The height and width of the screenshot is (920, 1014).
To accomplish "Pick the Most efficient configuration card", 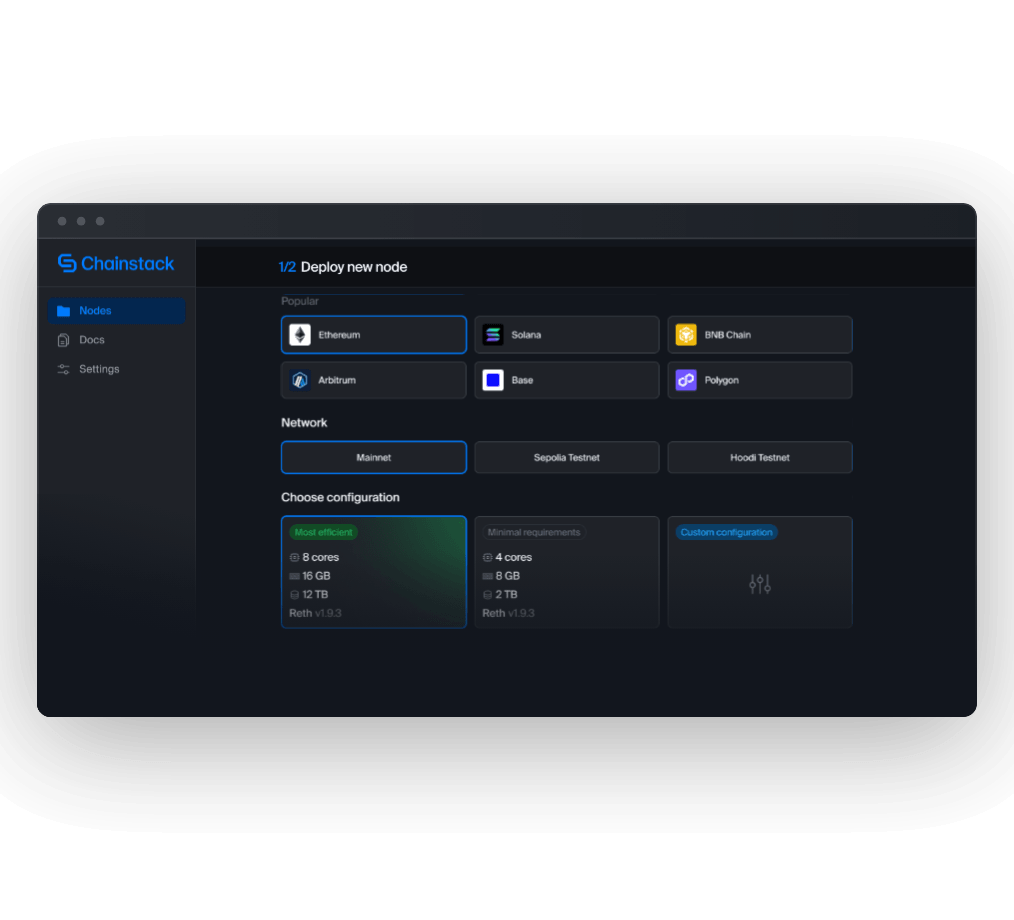I will (x=374, y=572).
